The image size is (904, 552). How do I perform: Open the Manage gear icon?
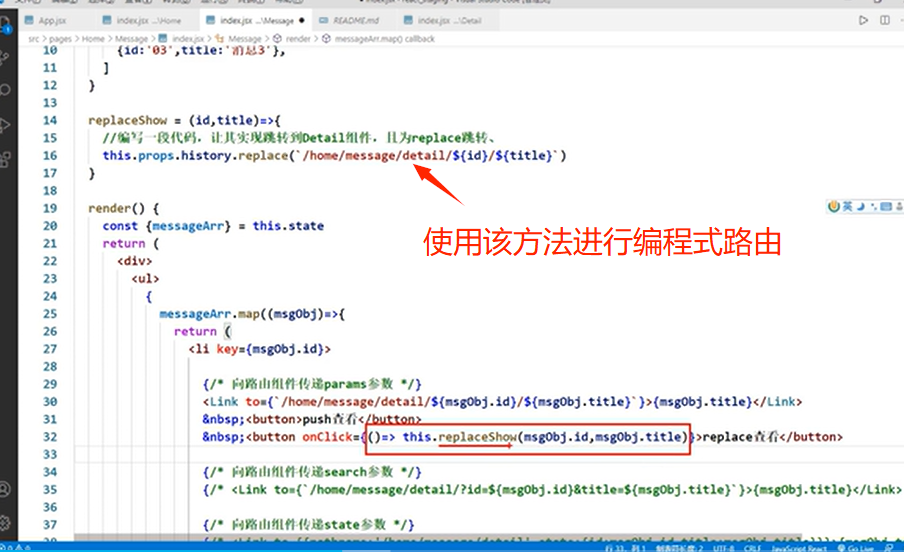(x=5, y=523)
